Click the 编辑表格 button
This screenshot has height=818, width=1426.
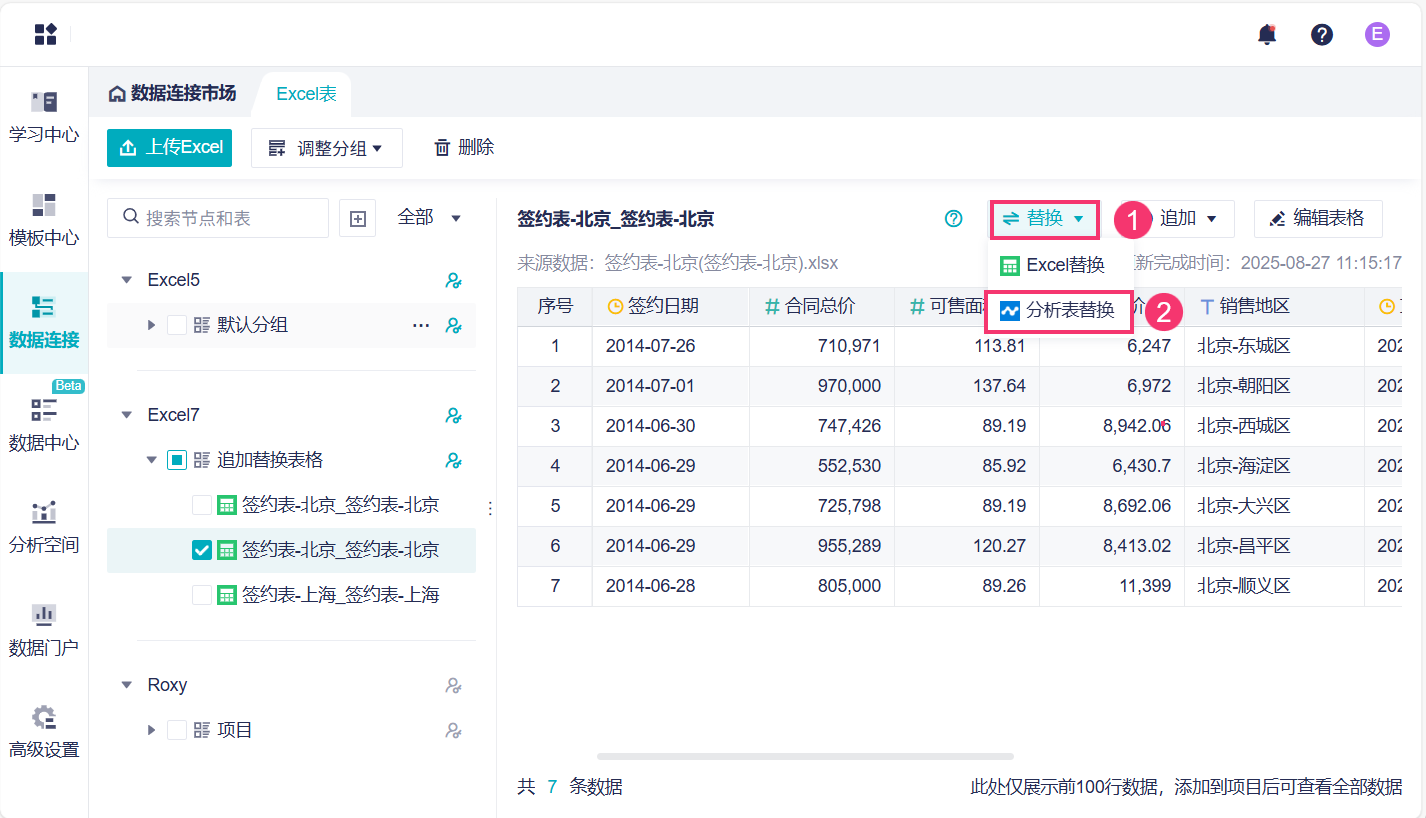pos(1317,218)
